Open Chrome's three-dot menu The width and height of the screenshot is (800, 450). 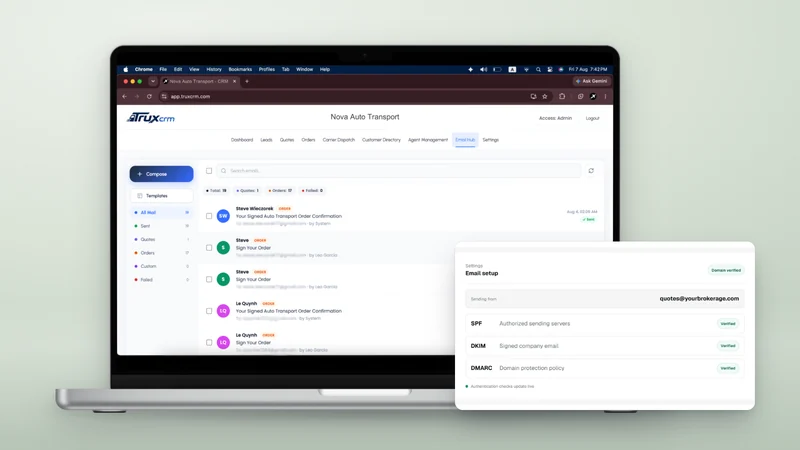click(606, 96)
